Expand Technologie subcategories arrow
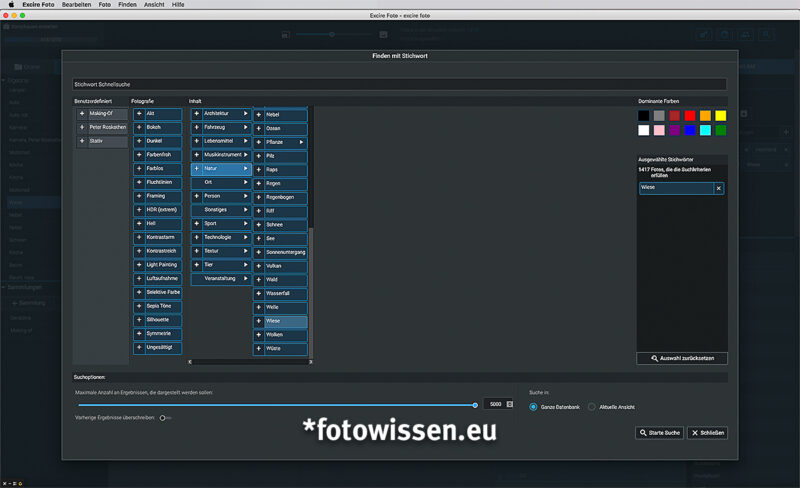 [245, 237]
